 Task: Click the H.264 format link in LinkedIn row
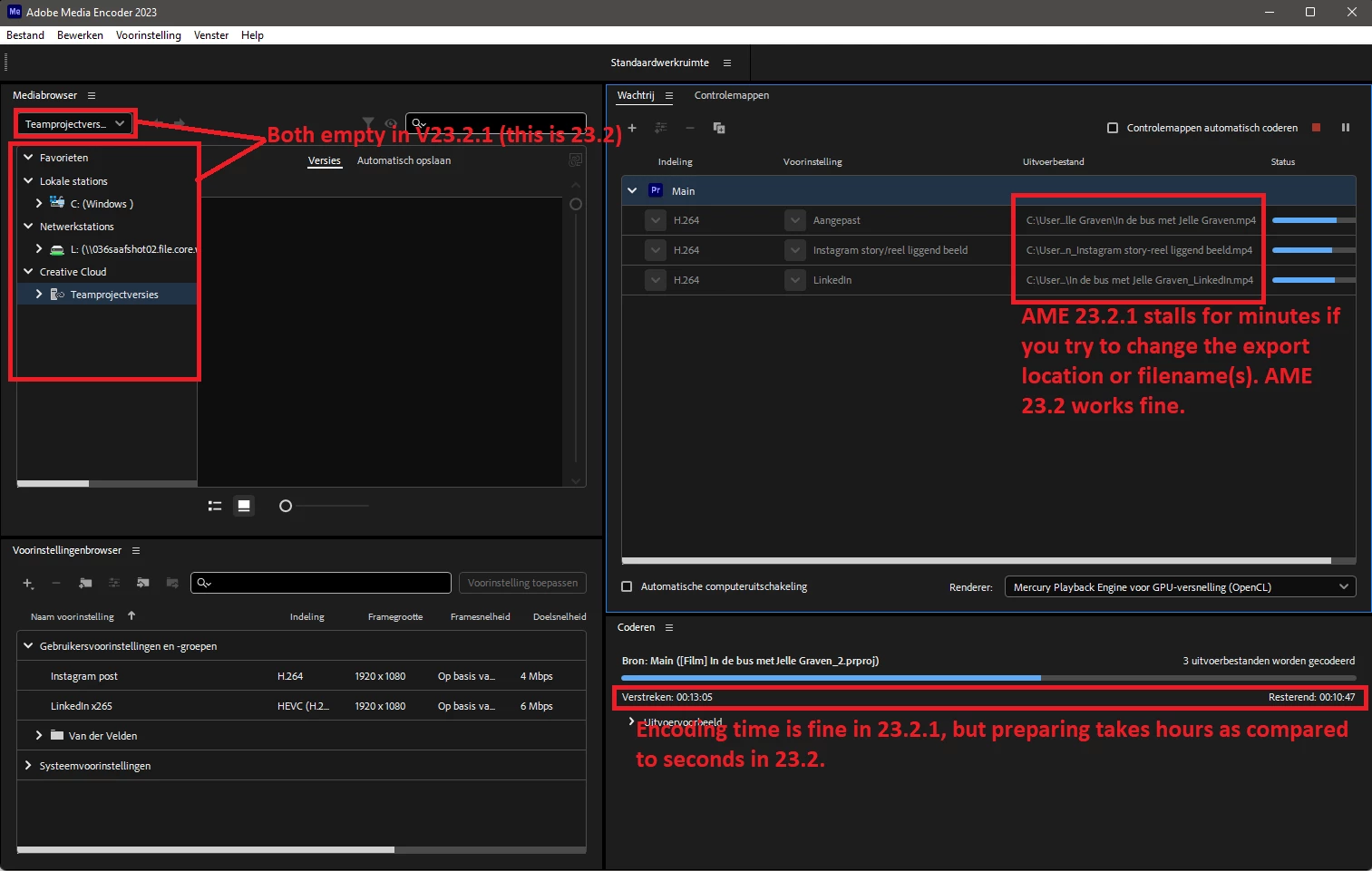(x=686, y=280)
